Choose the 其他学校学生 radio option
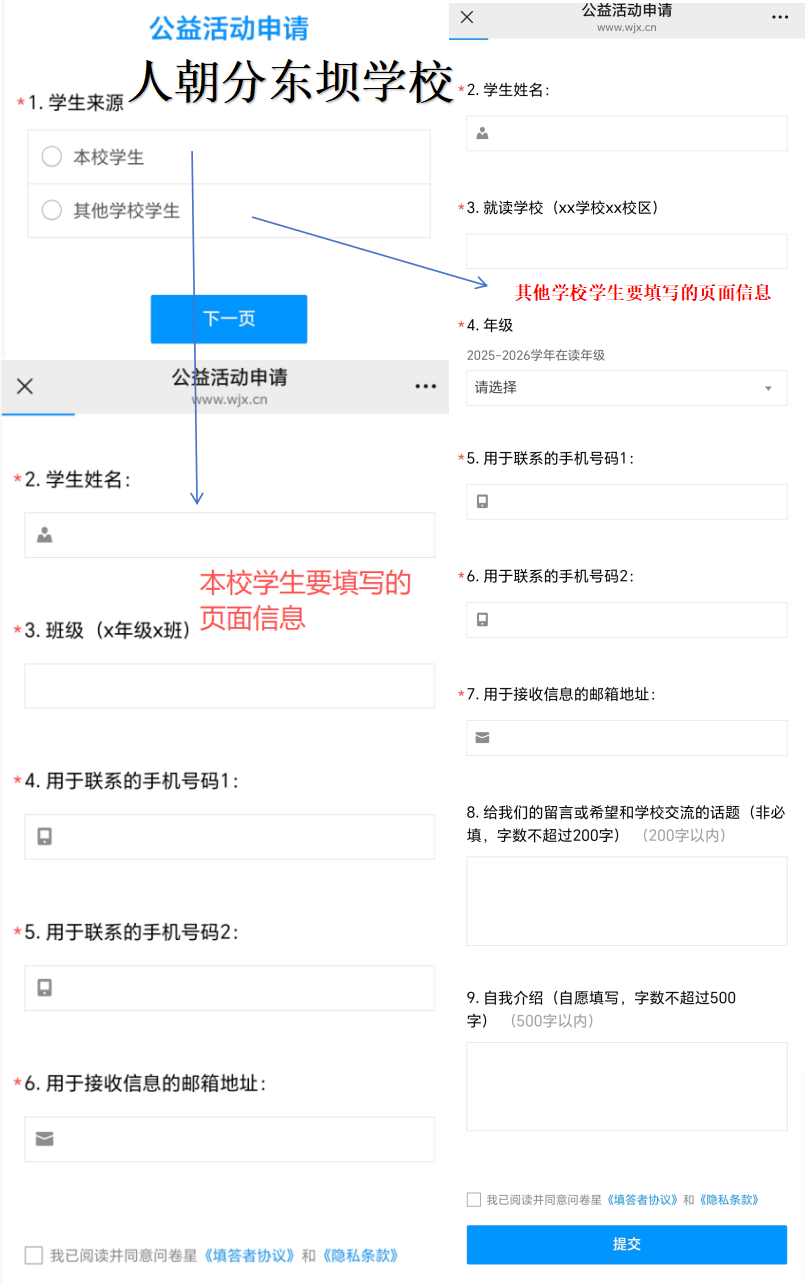The height and width of the screenshot is (1283, 805). pyautogui.click(x=52, y=210)
